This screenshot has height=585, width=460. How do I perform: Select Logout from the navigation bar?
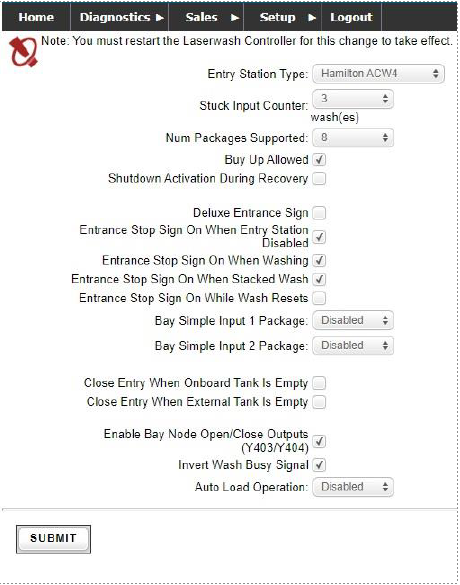pyautogui.click(x=351, y=17)
